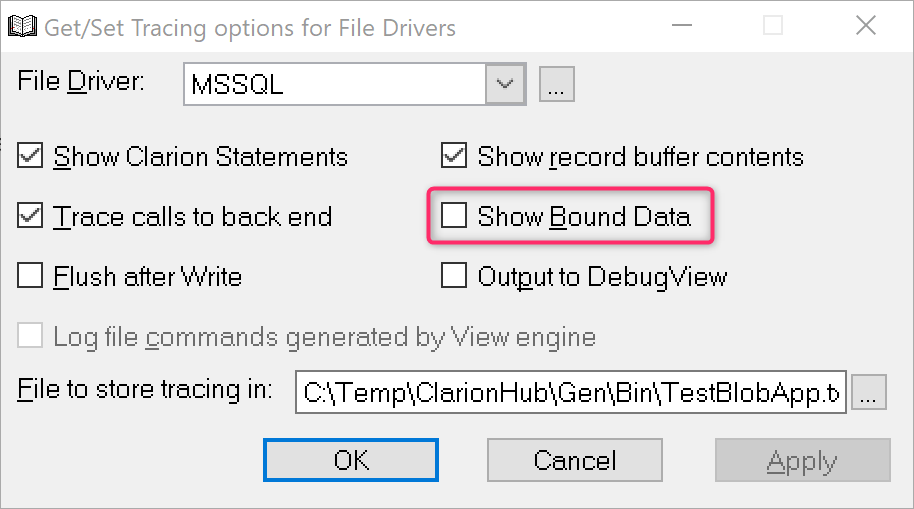The height and width of the screenshot is (509, 914).
Task: Turn on Output to DebugView
Action: [x=455, y=275]
